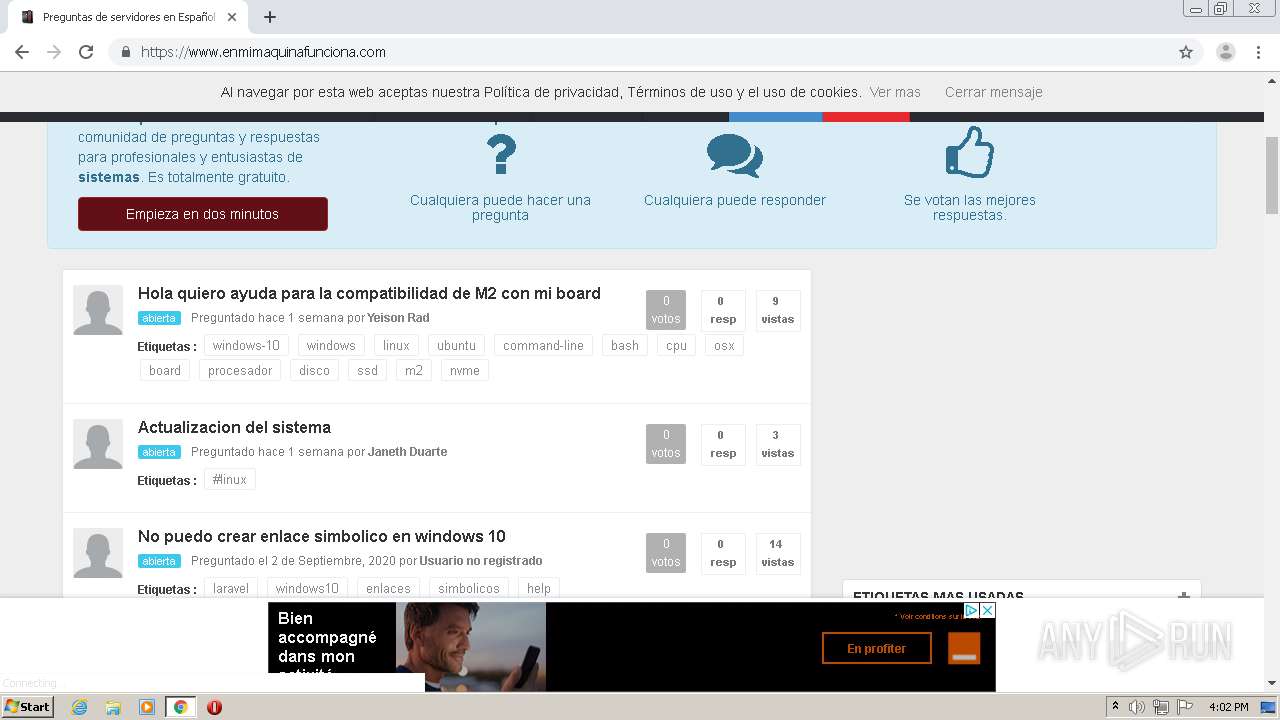1280x720 pixels.
Task: Click Empieza en dos minutos button
Action: [x=203, y=214]
